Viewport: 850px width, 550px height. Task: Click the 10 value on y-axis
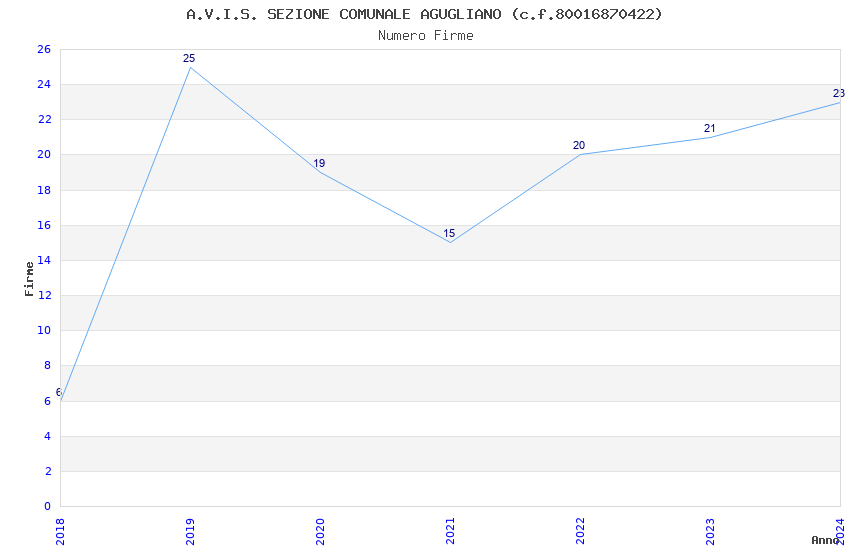(x=44, y=330)
